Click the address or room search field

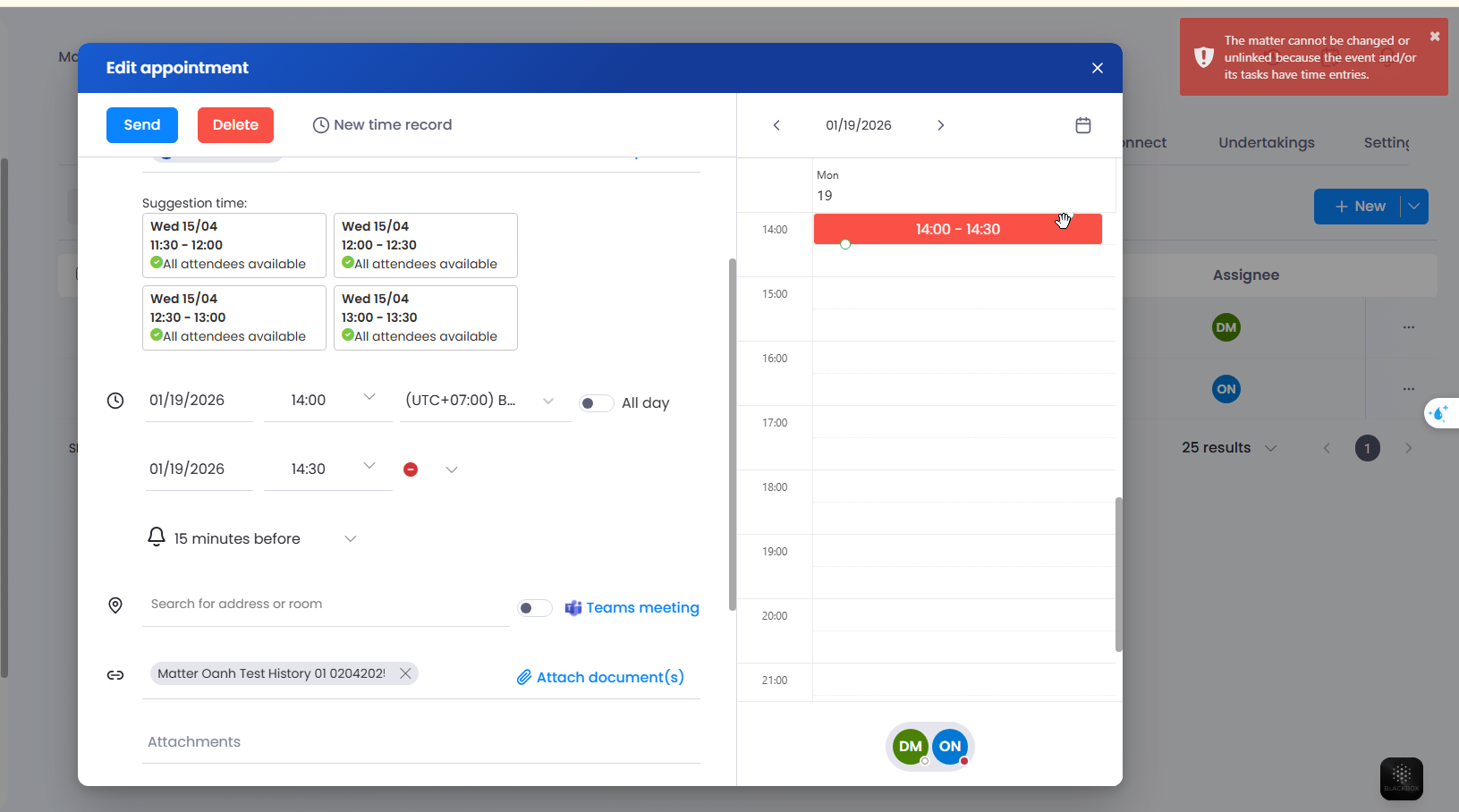pos(325,605)
